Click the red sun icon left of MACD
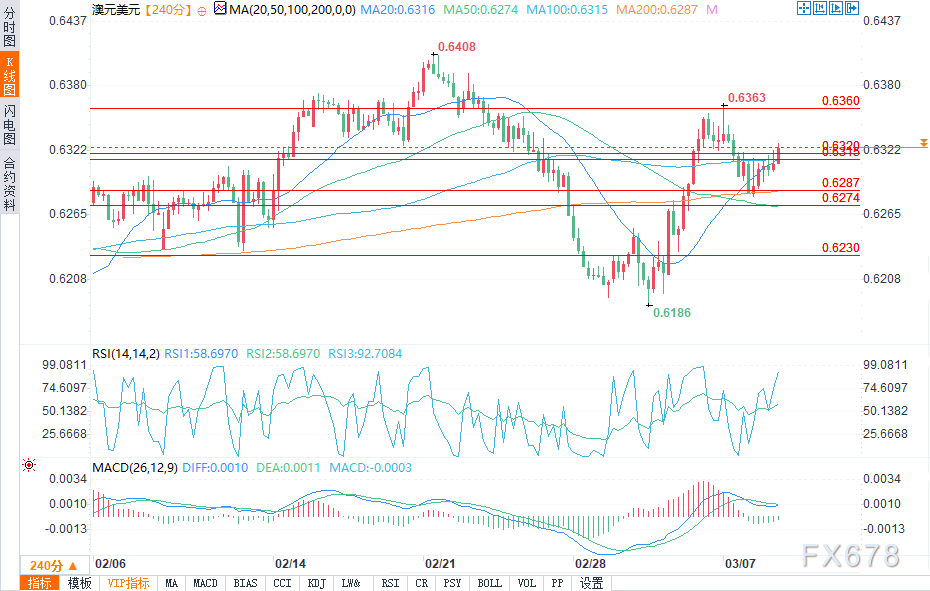 28,465
